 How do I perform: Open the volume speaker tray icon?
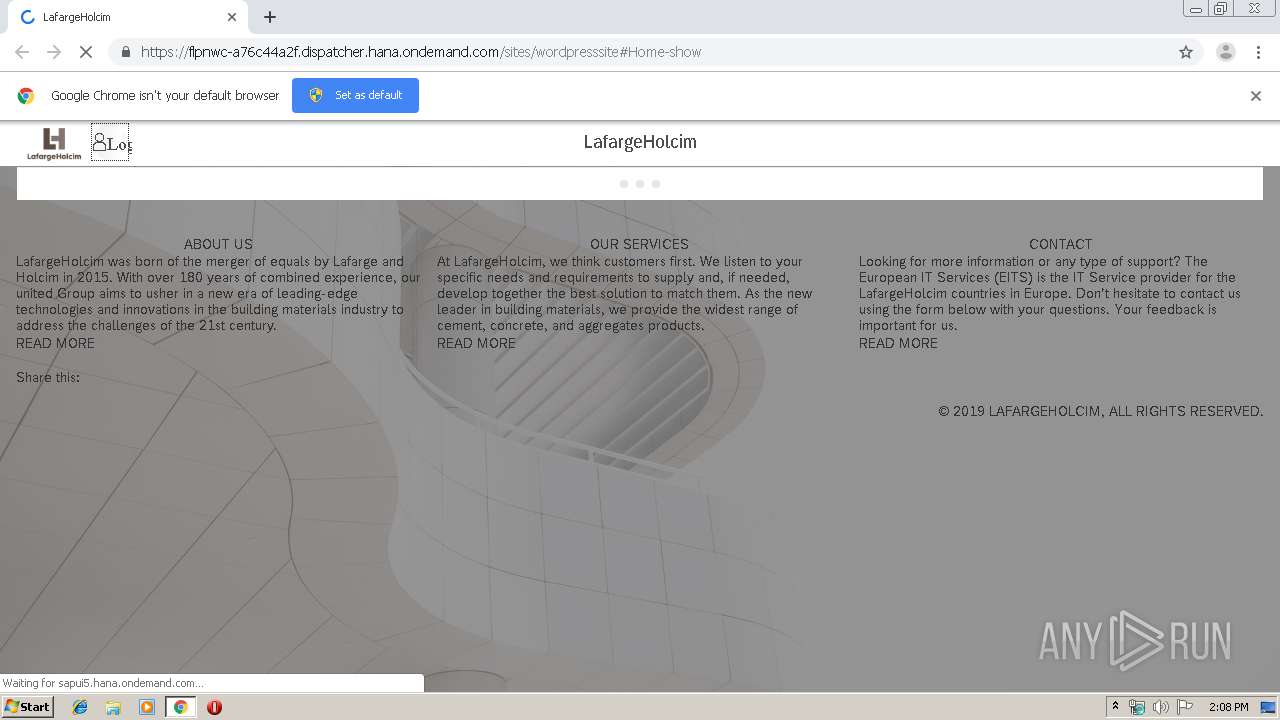pos(1160,707)
